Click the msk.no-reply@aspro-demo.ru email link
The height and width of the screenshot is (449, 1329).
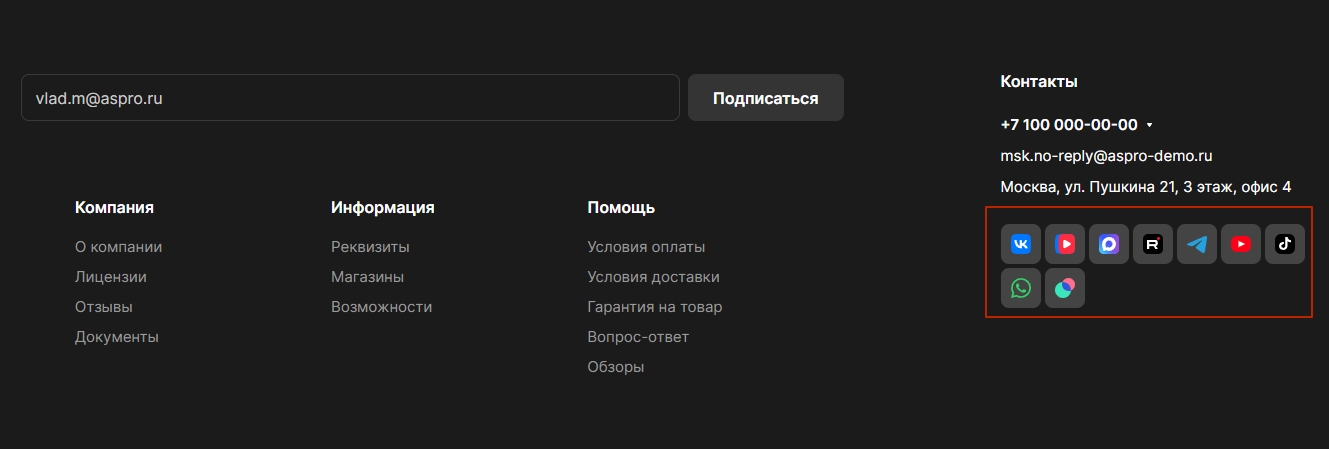pos(1106,156)
